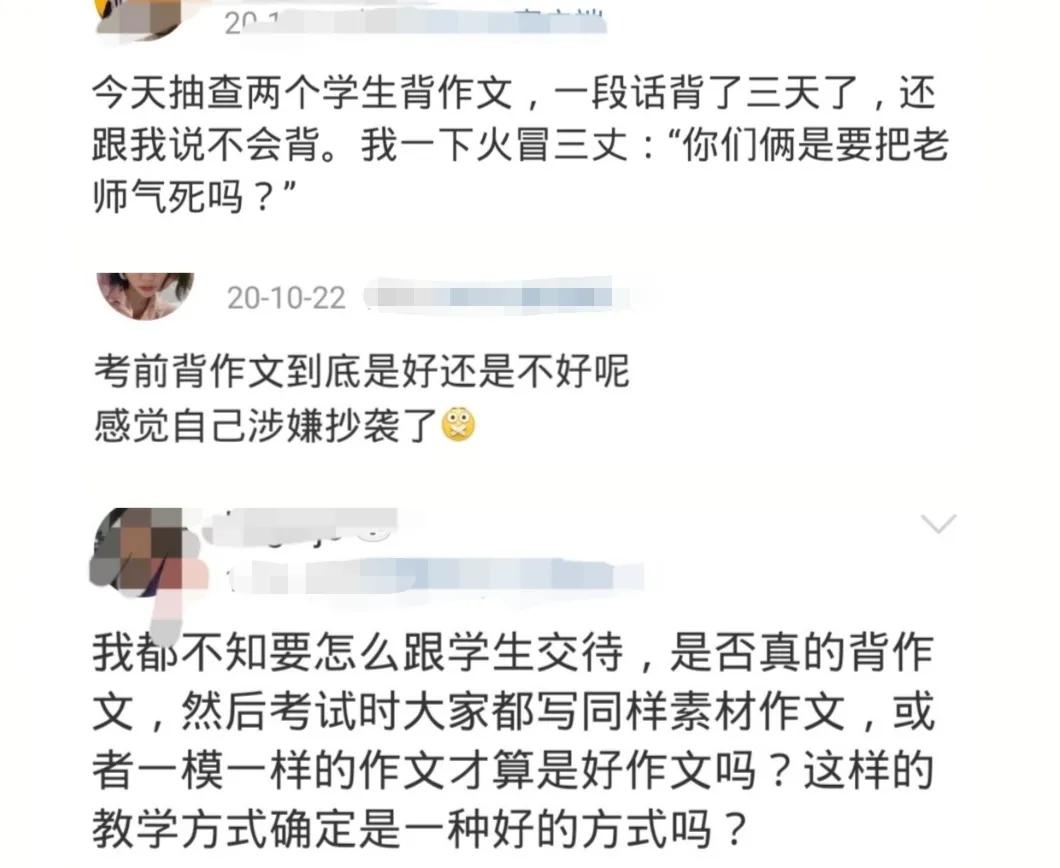The image size is (1060, 868).
Task: Tap the woman's profile avatar beside 20-10-22
Action: [145, 295]
